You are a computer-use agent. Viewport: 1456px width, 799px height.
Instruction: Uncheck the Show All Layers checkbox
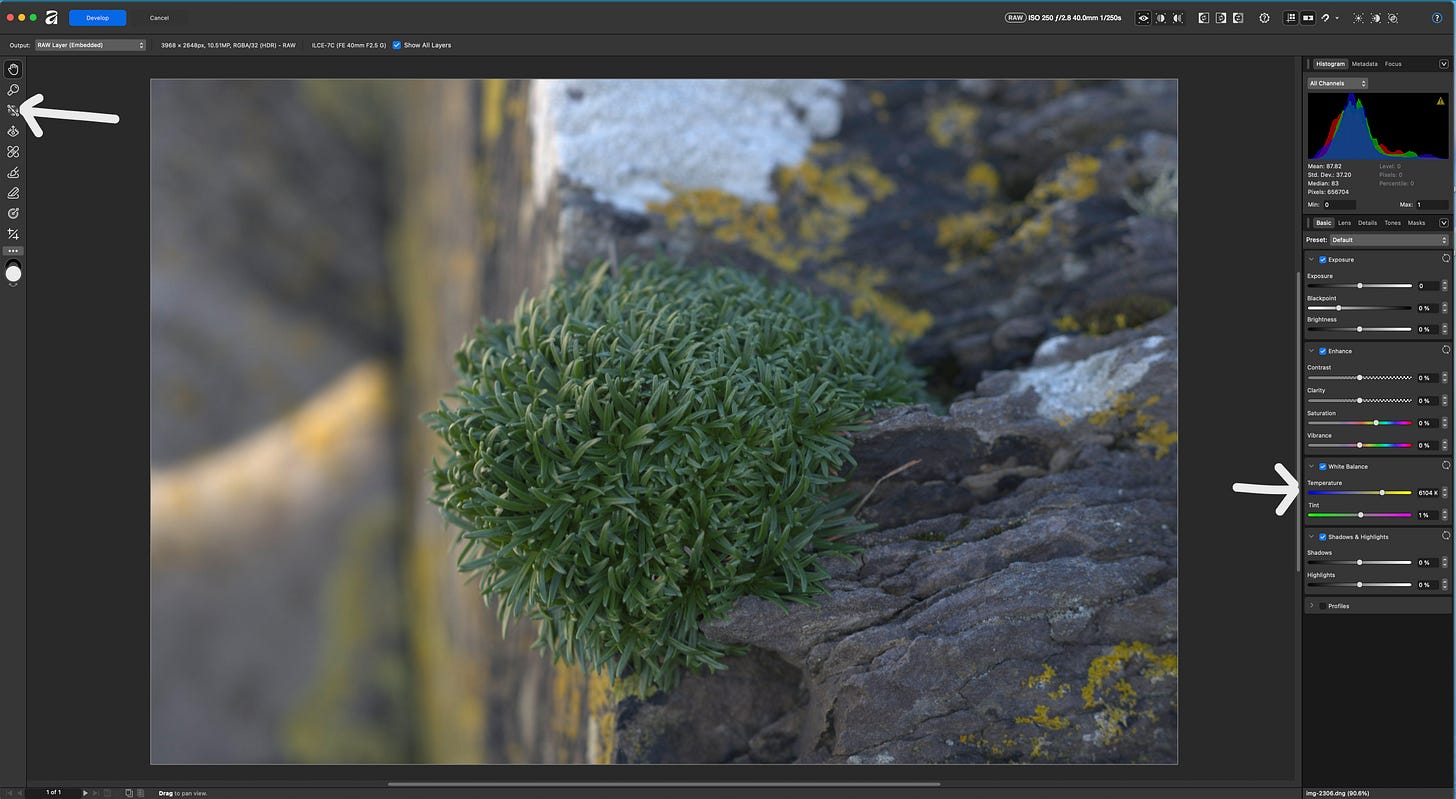pos(397,45)
